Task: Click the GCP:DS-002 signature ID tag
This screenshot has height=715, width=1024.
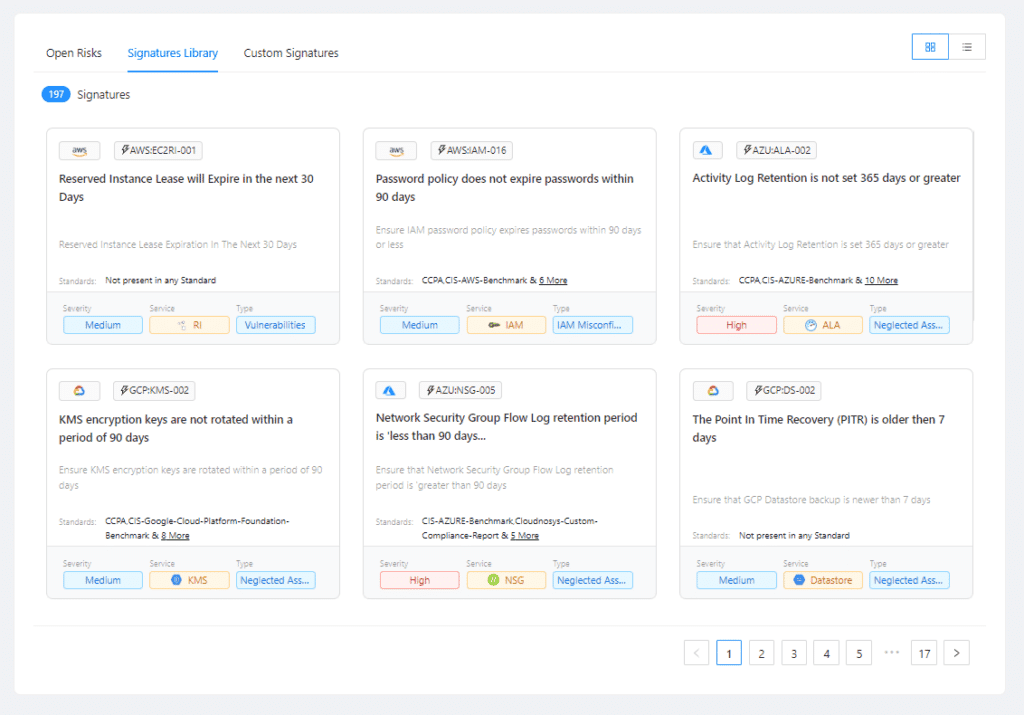Action: point(784,390)
